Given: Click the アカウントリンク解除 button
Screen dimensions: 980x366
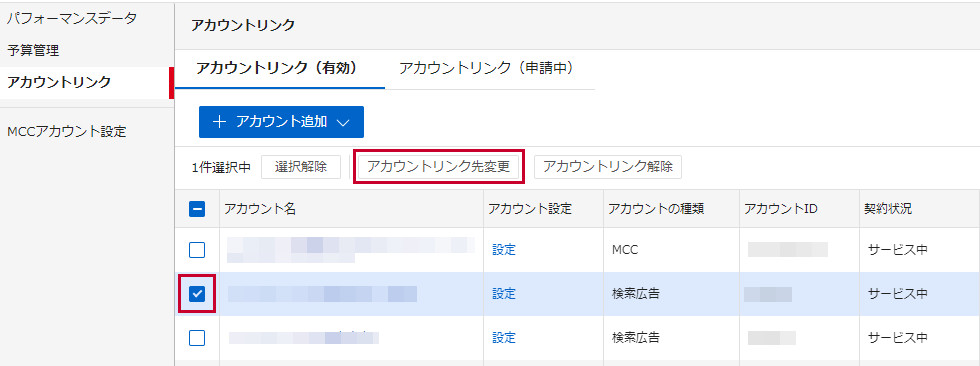Looking at the screenshot, I should coord(608,167).
